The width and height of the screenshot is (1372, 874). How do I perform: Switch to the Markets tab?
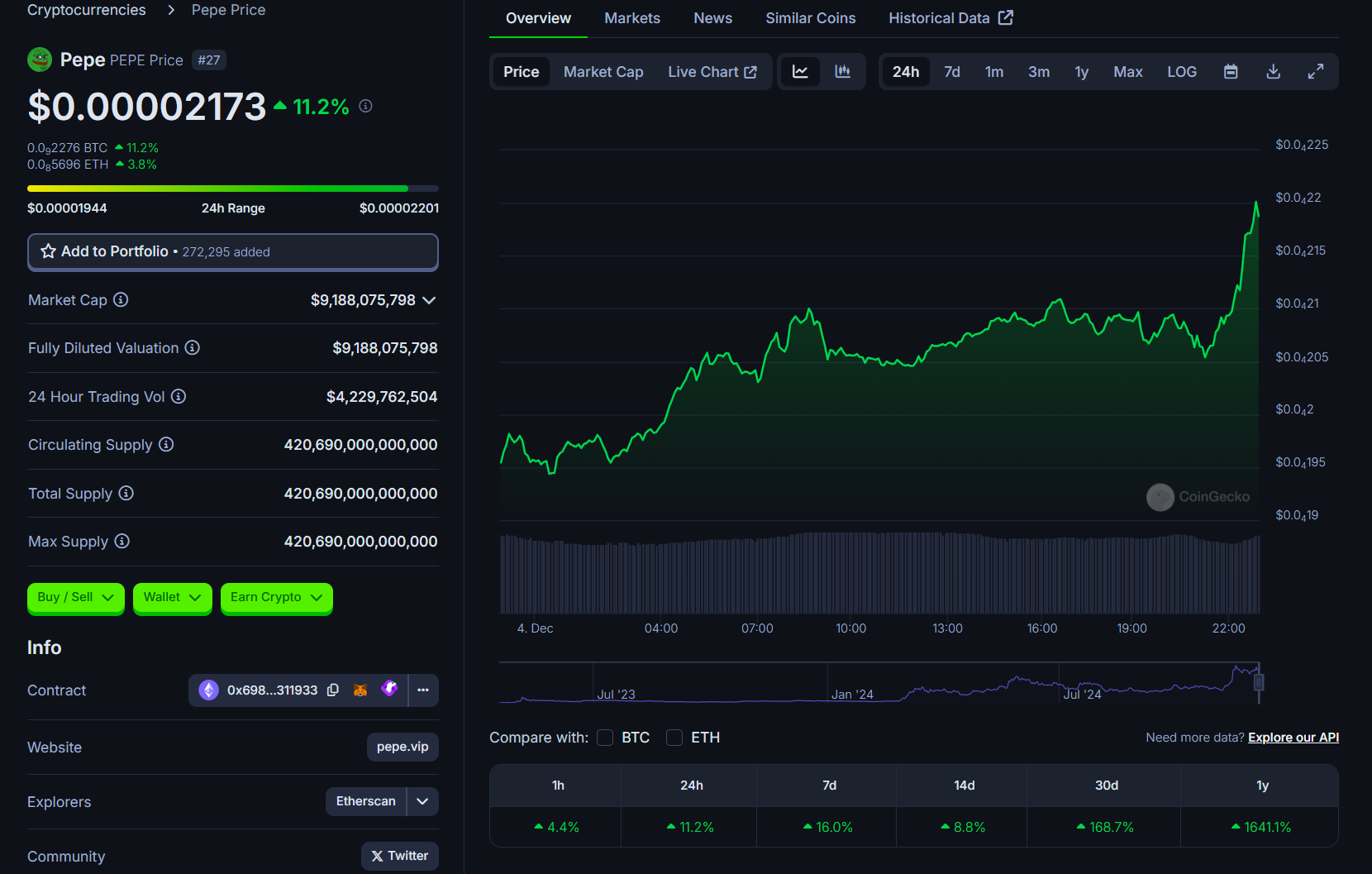(x=631, y=18)
